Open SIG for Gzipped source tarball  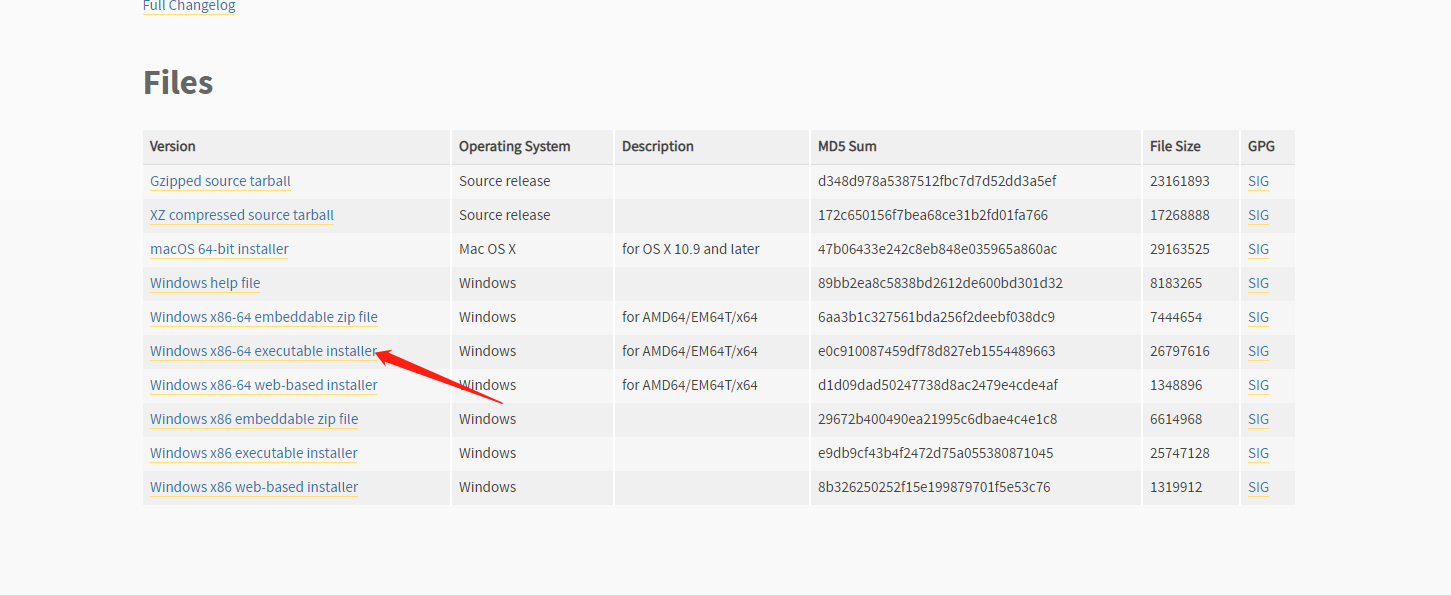(x=1258, y=181)
